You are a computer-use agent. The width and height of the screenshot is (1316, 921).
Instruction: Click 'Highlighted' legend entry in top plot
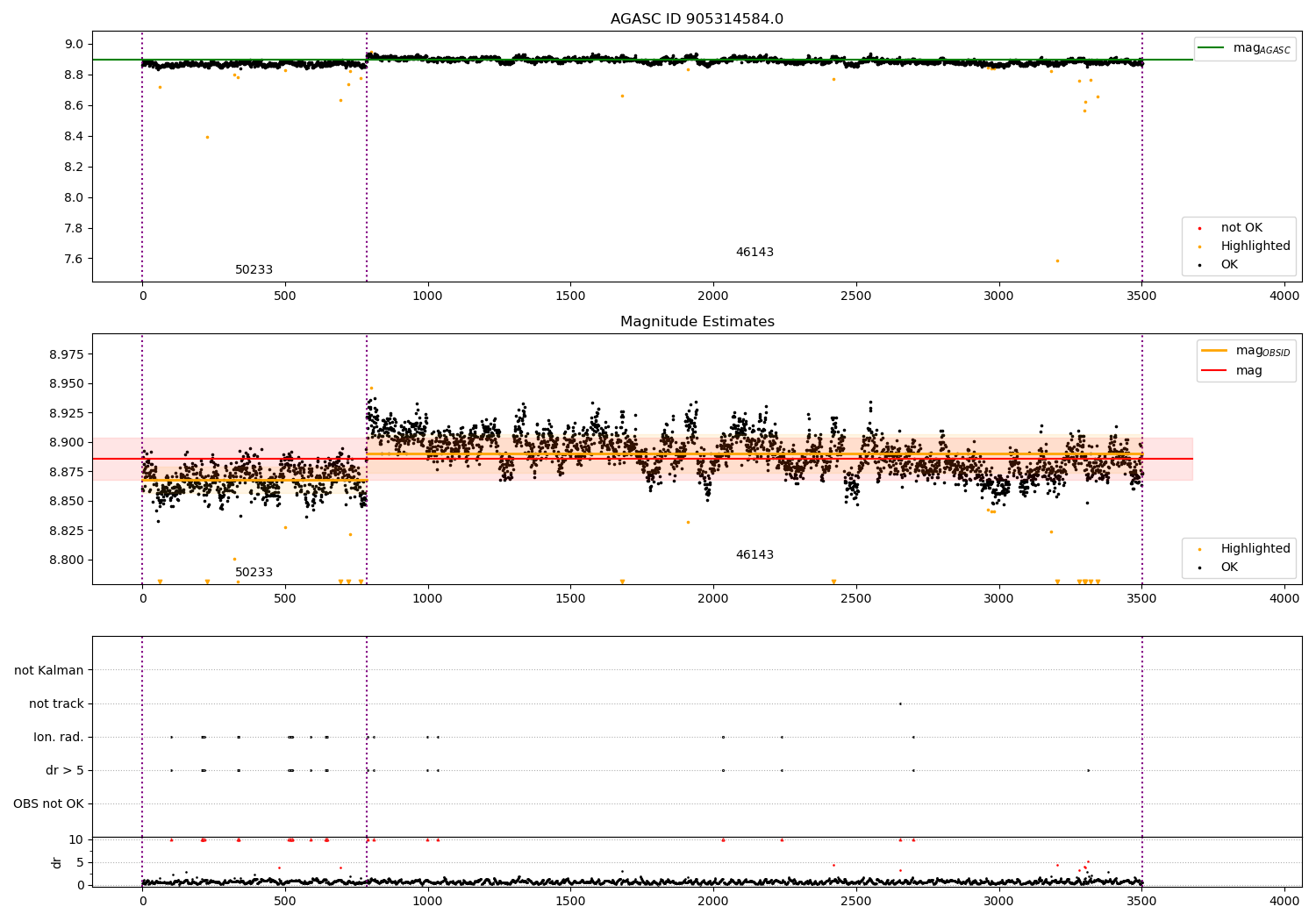(x=1255, y=246)
